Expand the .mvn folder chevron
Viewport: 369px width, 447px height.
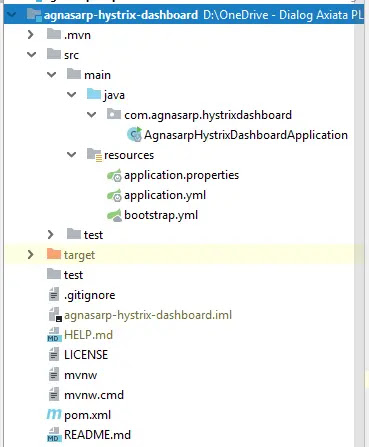[x=31, y=35]
